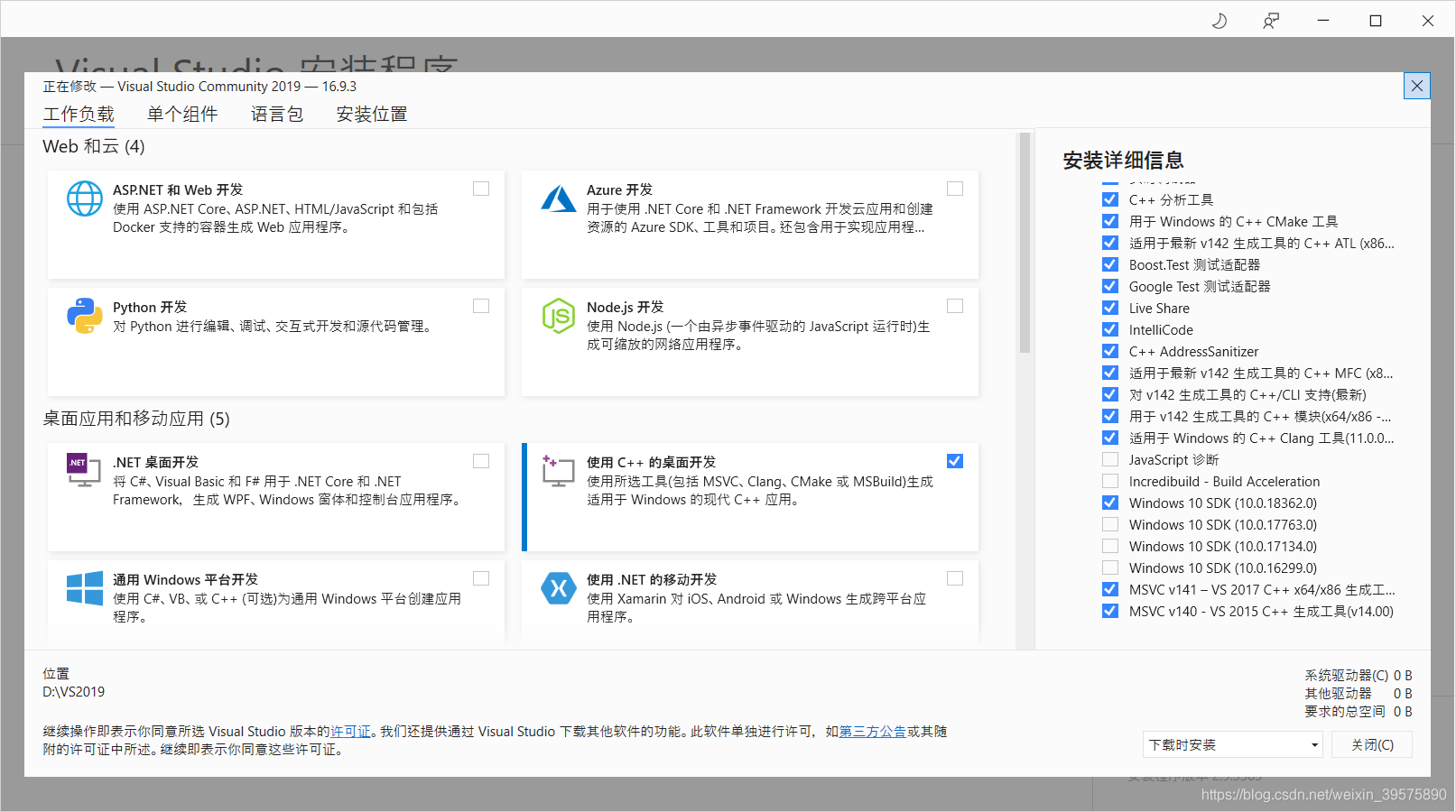Viewport: 1456px width, 812px height.
Task: Uncheck C++ Clang 工具 for Windows
Action: [1110, 438]
